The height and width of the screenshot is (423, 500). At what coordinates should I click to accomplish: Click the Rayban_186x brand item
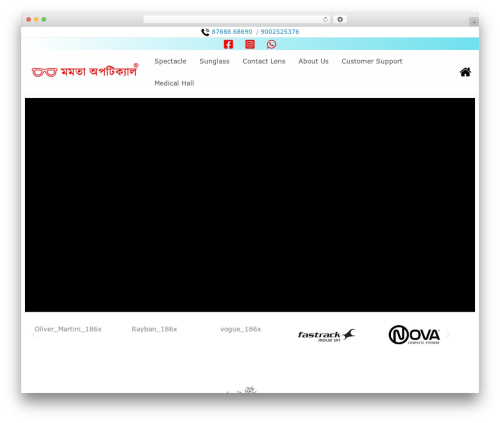pos(154,329)
